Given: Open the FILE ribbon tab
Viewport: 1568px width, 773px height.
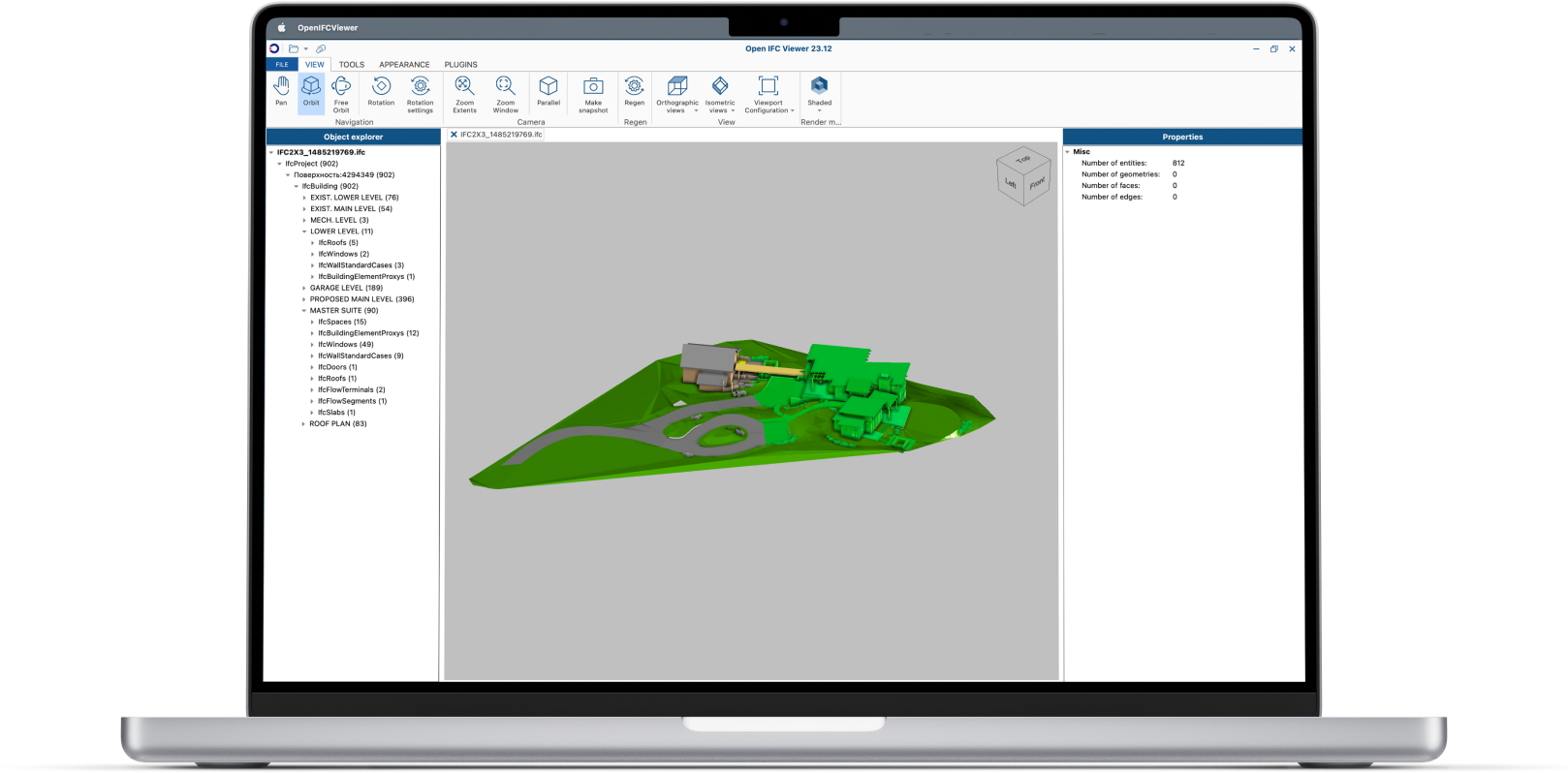Looking at the screenshot, I should 282,65.
